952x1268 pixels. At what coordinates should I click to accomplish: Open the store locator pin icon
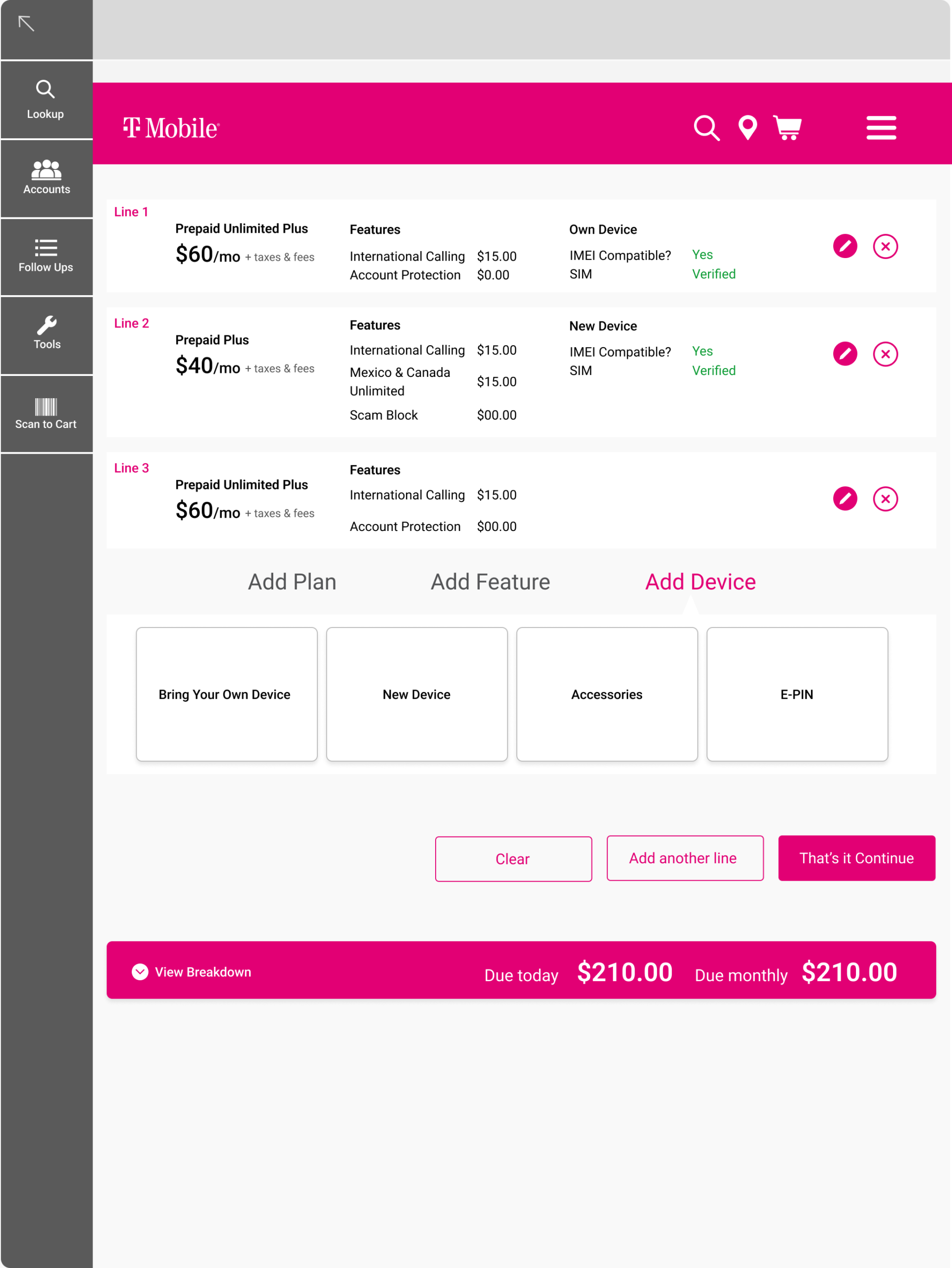pos(748,128)
